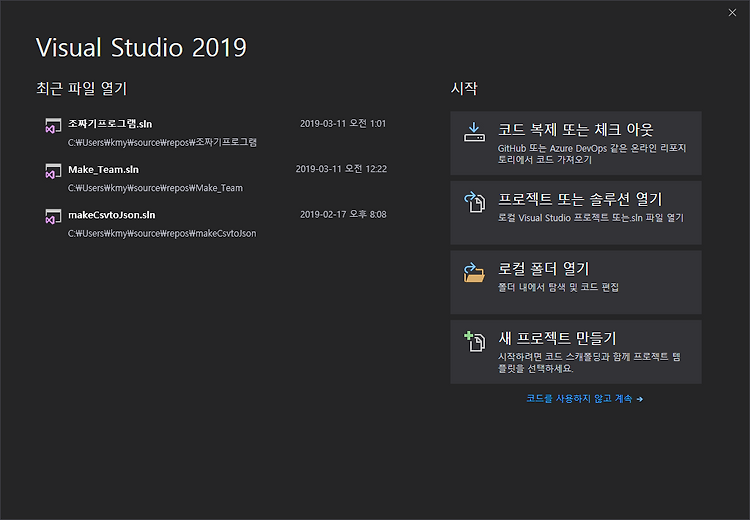750x520 pixels.
Task: Click the date 2019-03-11 오전 12:22
Action: (x=341, y=169)
